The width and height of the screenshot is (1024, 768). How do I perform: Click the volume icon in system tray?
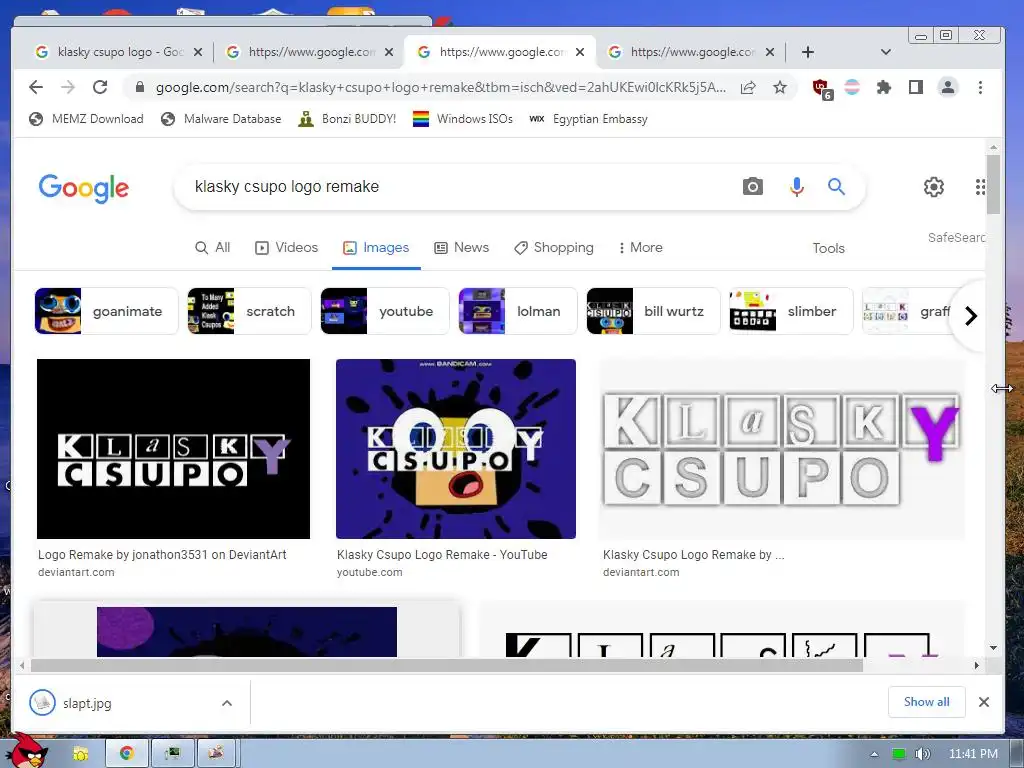click(x=922, y=754)
